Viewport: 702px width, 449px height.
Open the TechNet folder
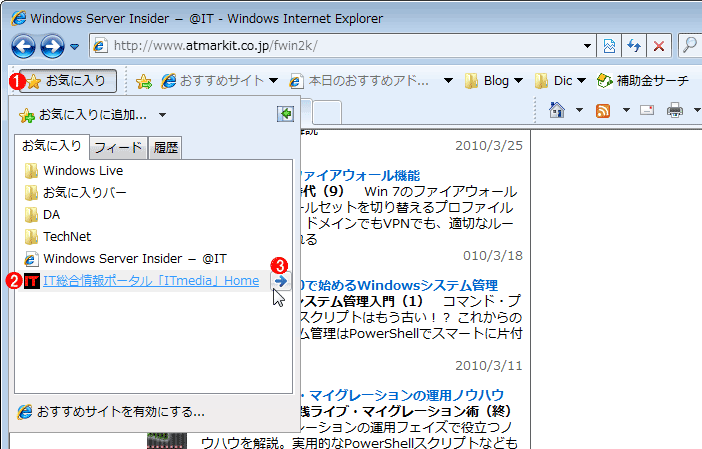(x=57, y=236)
